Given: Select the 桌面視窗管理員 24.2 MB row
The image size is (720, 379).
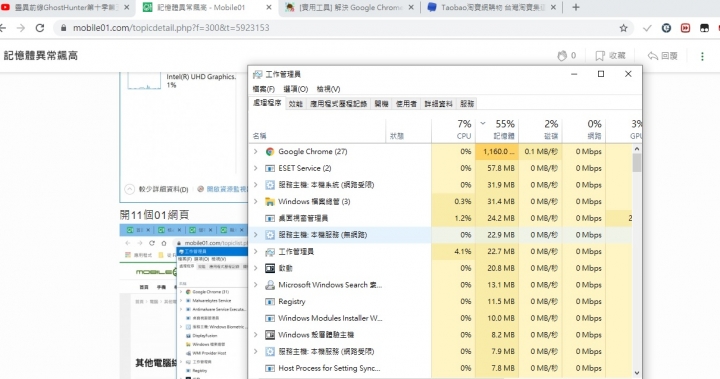Looking at the screenshot, I should pyautogui.click(x=441, y=218).
